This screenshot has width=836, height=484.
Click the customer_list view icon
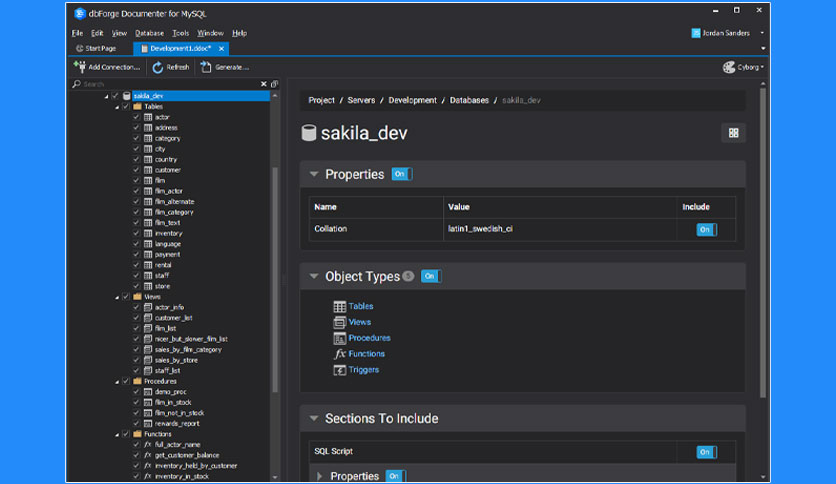click(x=148, y=318)
